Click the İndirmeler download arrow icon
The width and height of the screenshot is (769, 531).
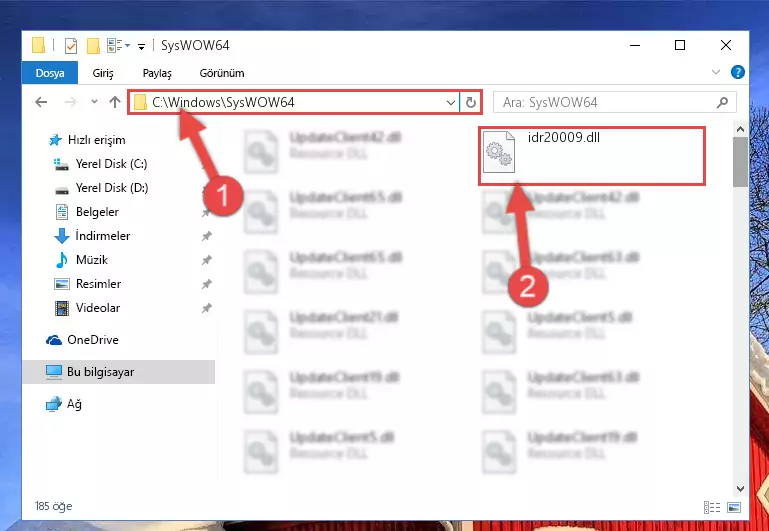[x=61, y=236]
